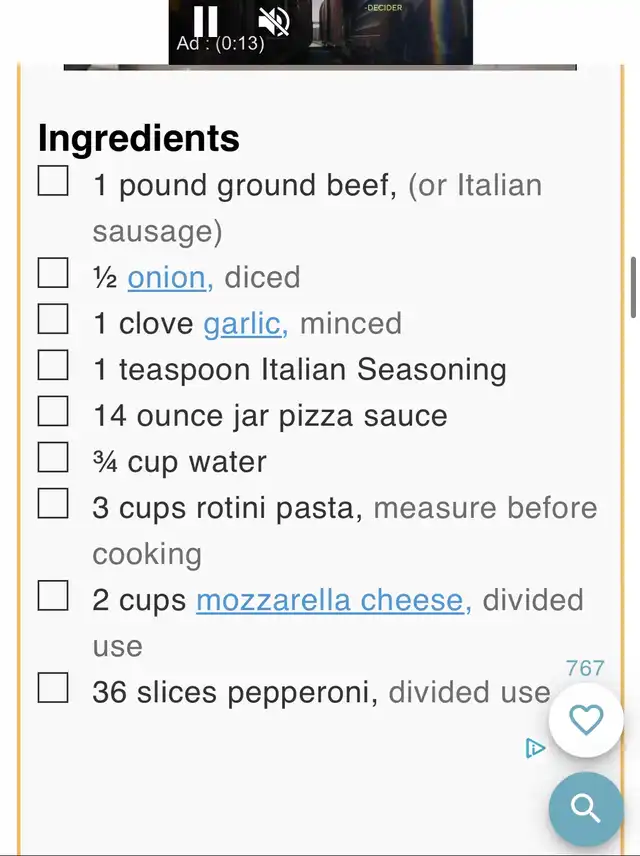
Task: Click the video ad progress bar
Action: click(x=320, y=67)
